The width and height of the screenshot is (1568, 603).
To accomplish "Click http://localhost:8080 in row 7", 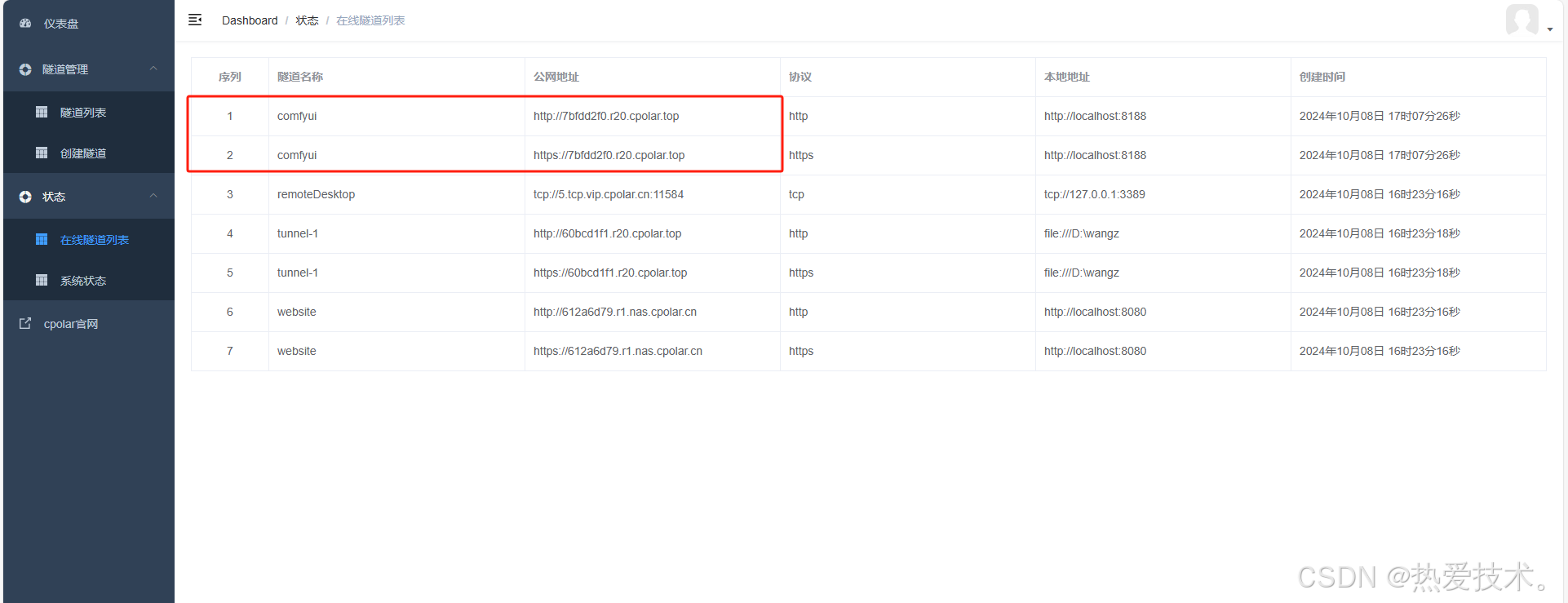I will click(1096, 351).
